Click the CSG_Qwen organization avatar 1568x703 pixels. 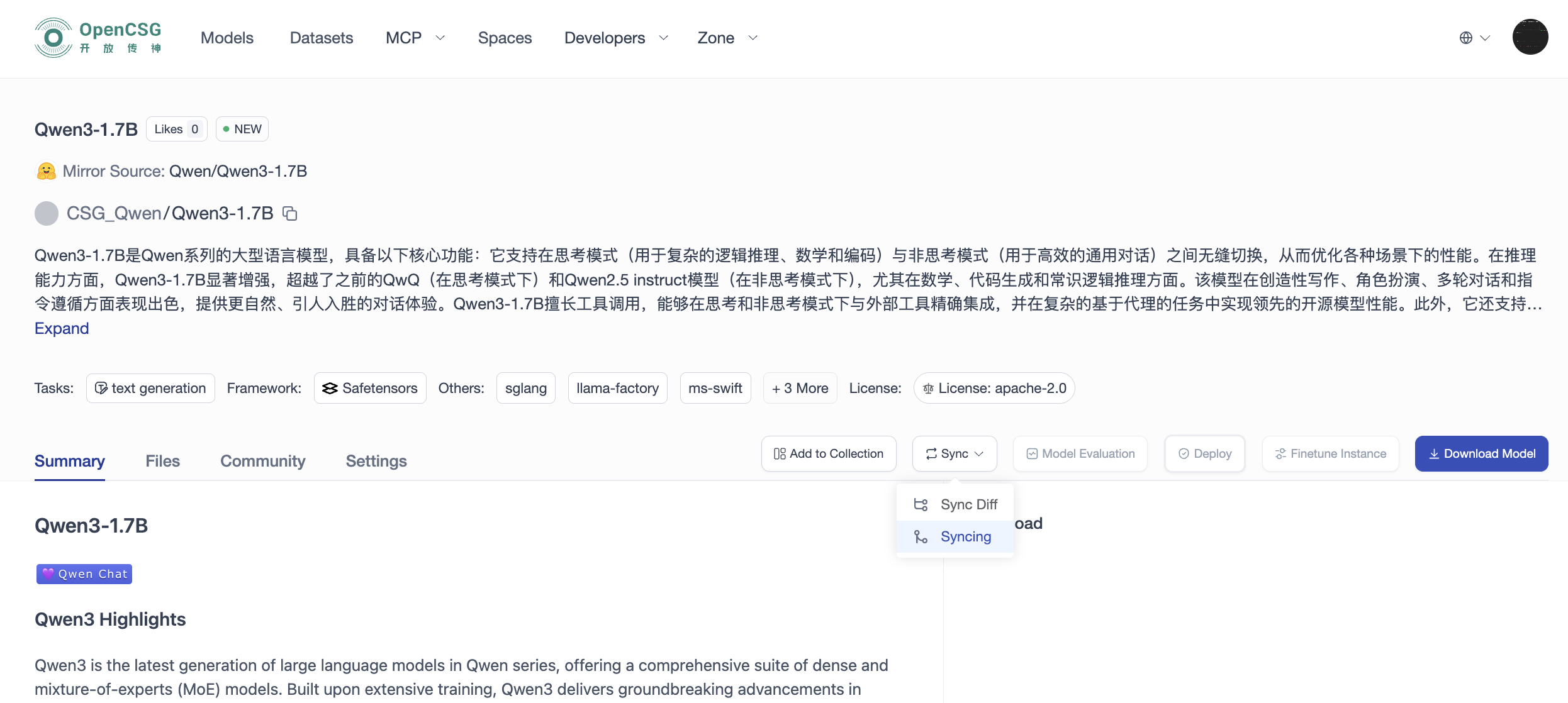click(47, 214)
